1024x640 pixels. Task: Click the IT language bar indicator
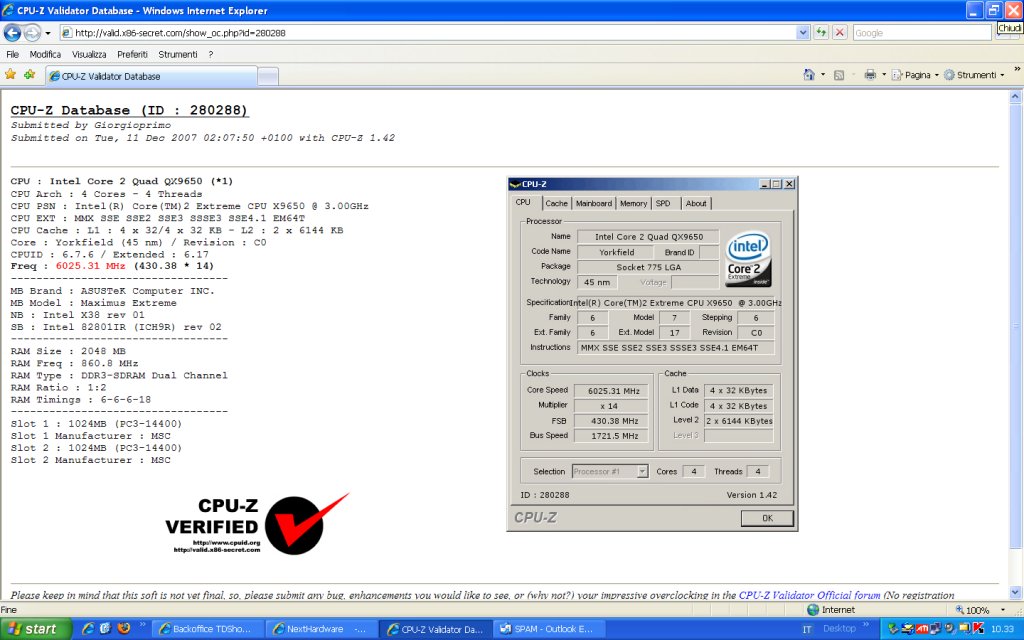807,629
